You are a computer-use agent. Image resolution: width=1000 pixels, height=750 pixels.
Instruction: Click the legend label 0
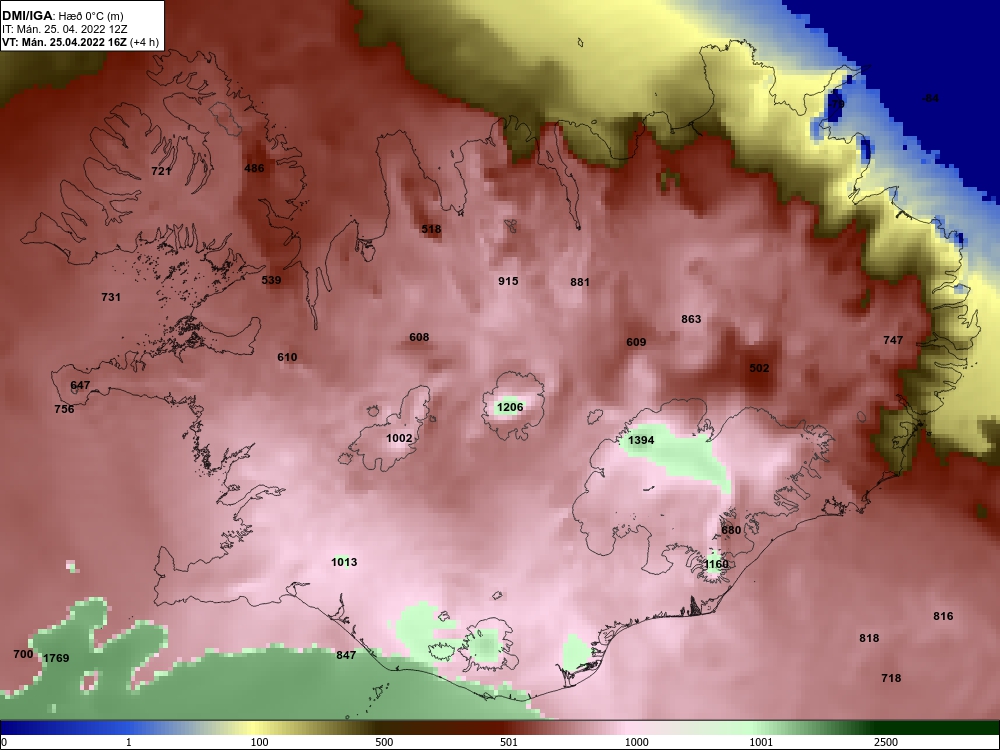pos(4,742)
